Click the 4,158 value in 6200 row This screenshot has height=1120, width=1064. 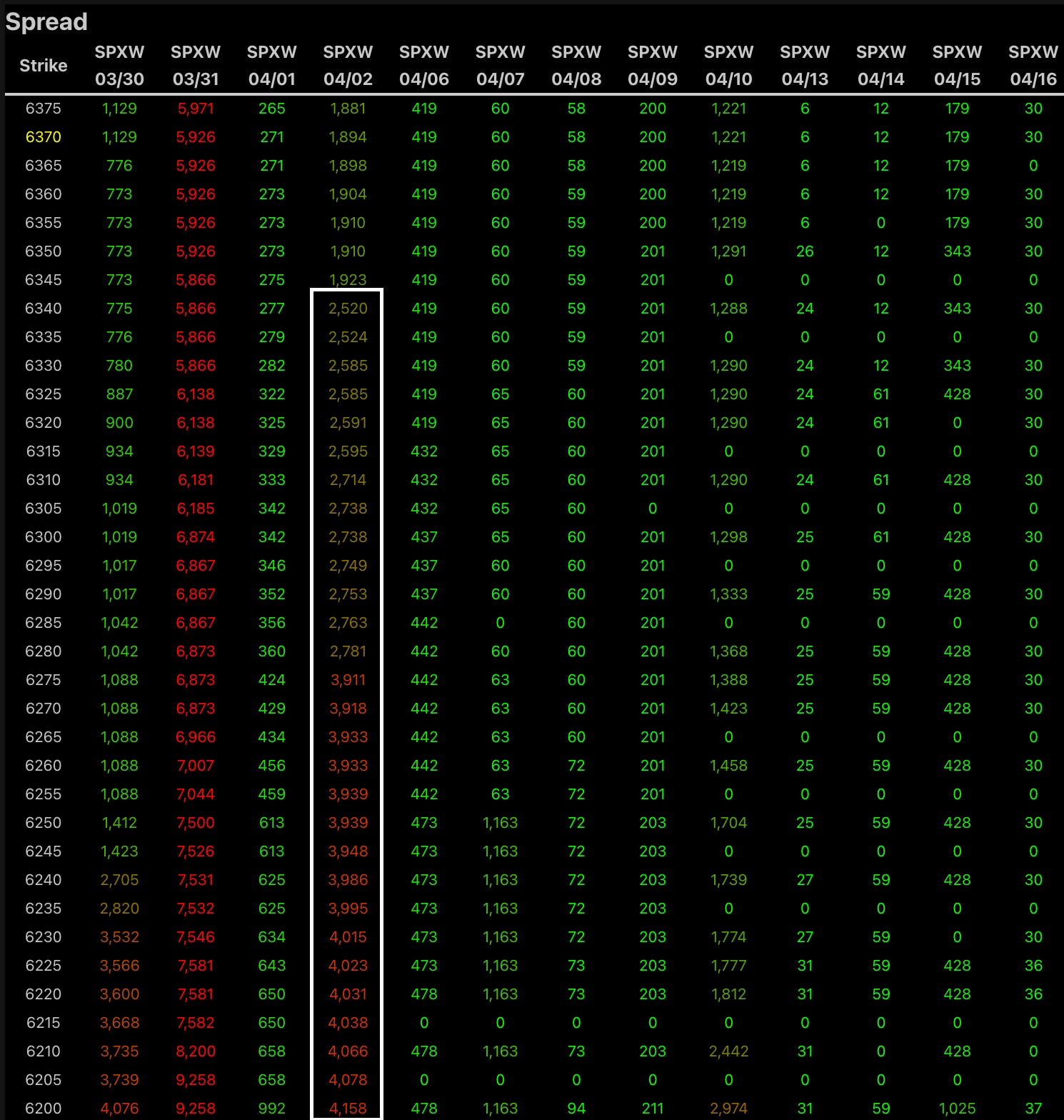(x=348, y=1109)
